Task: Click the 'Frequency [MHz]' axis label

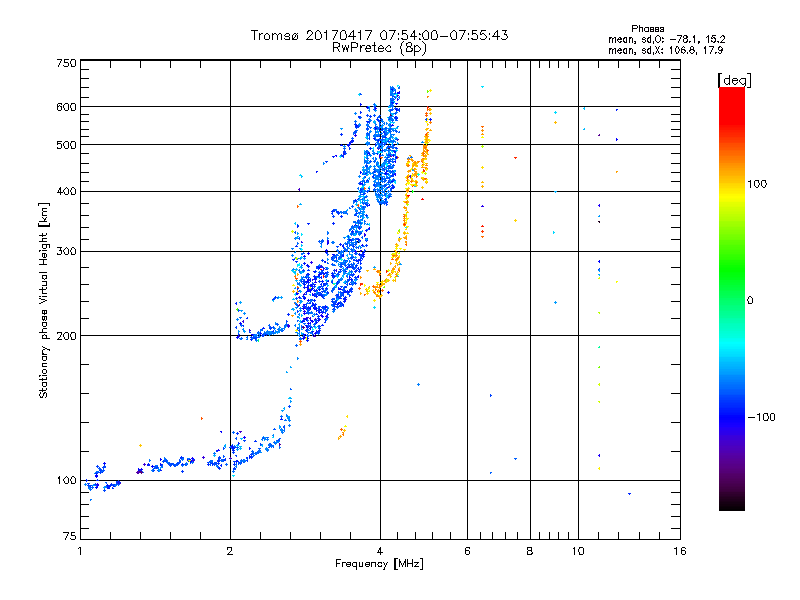Action: pos(379,564)
